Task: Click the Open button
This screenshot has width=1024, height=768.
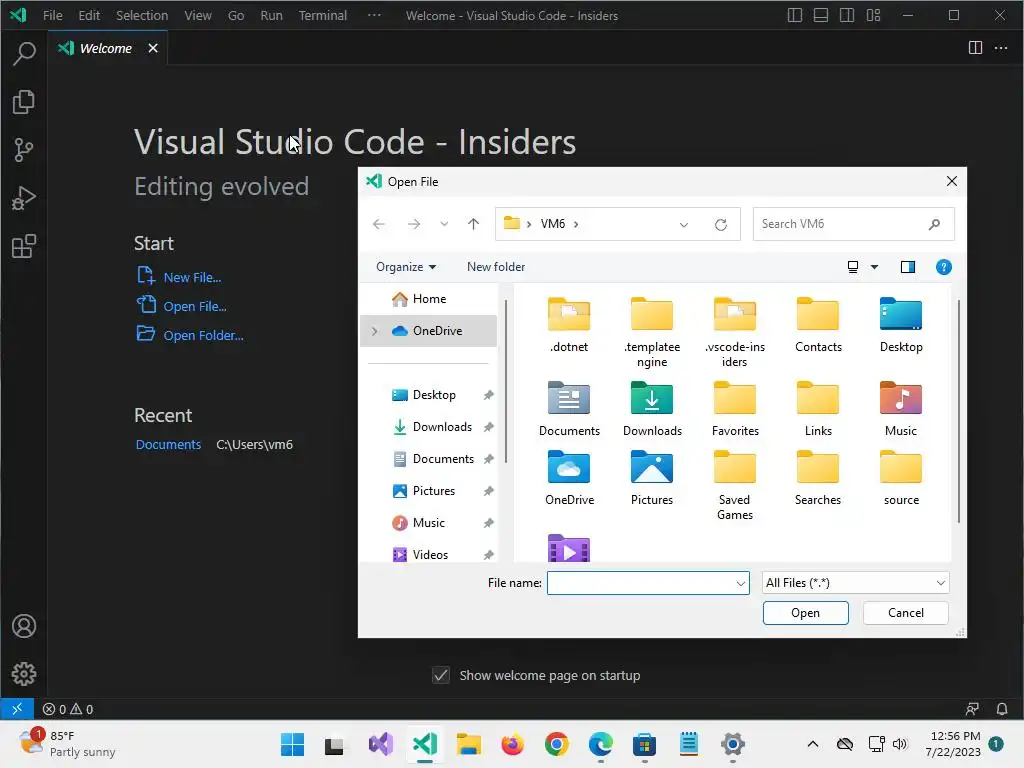Action: (805, 613)
